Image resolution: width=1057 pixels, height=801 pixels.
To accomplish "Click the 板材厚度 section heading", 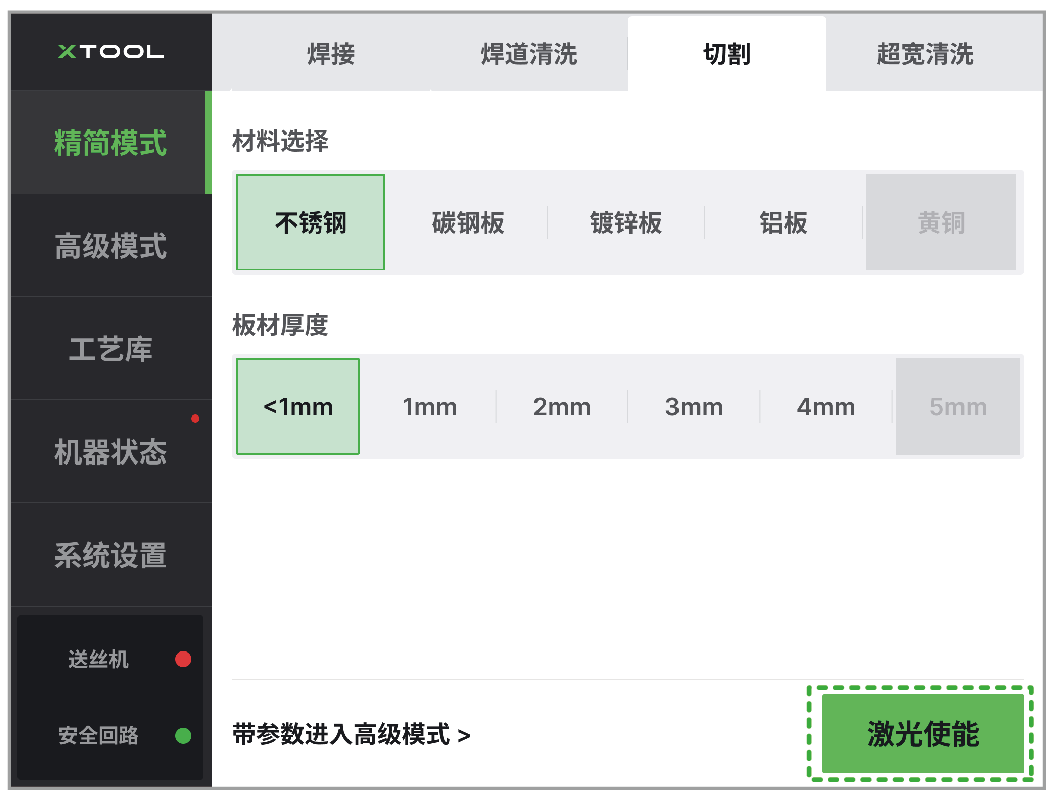I will pos(280,325).
